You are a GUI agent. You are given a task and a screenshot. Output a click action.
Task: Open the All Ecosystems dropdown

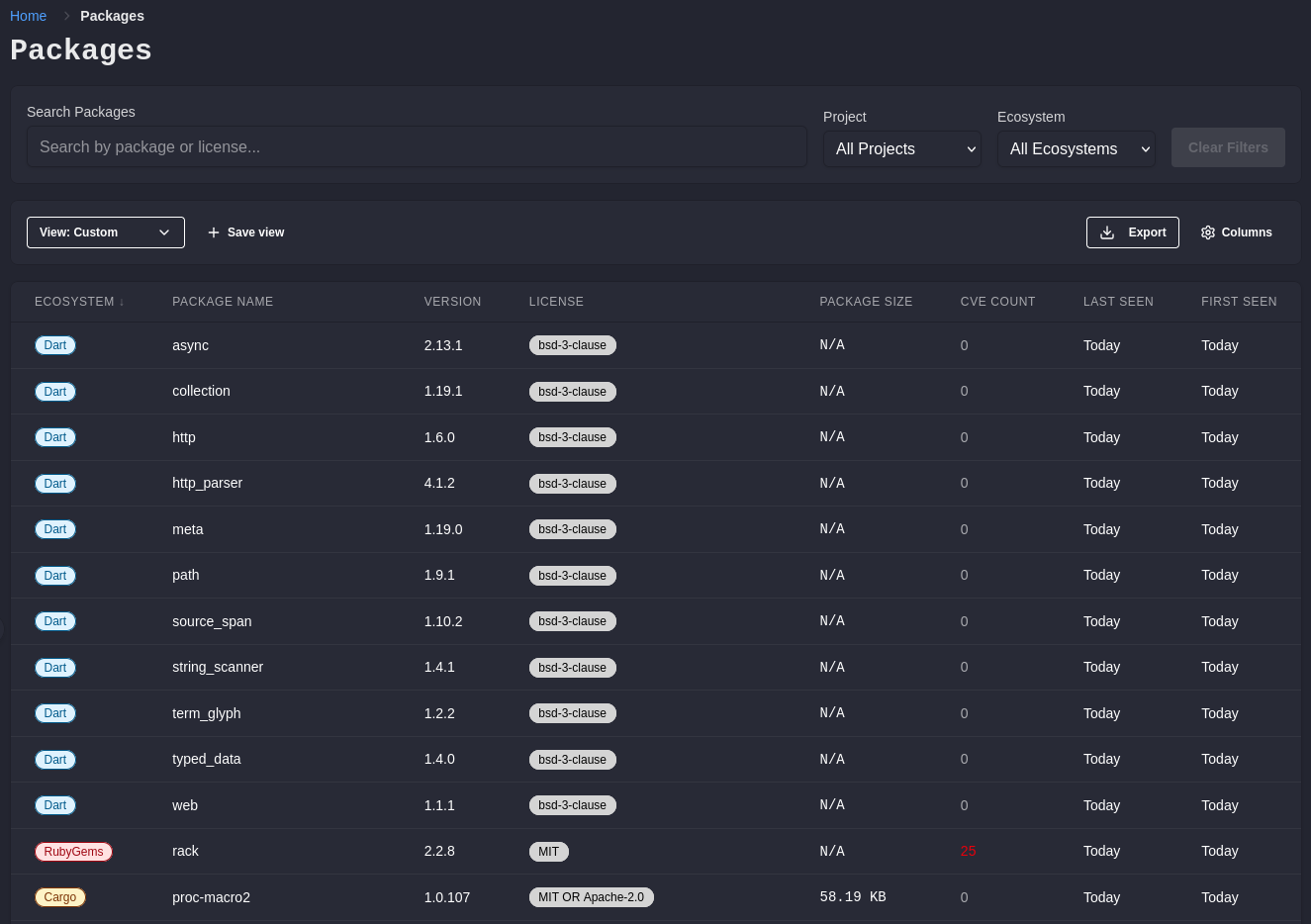pos(1077,149)
